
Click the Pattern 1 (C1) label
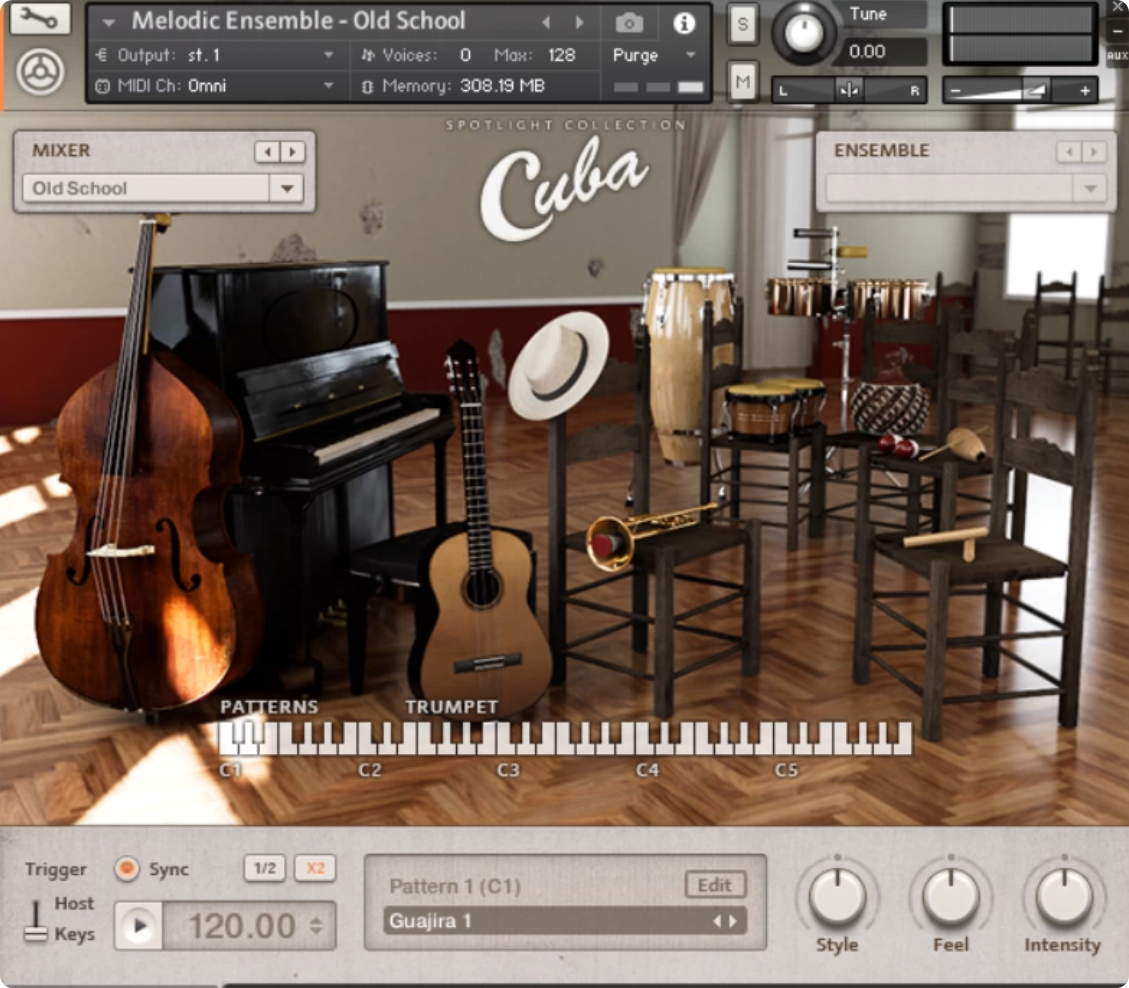454,886
